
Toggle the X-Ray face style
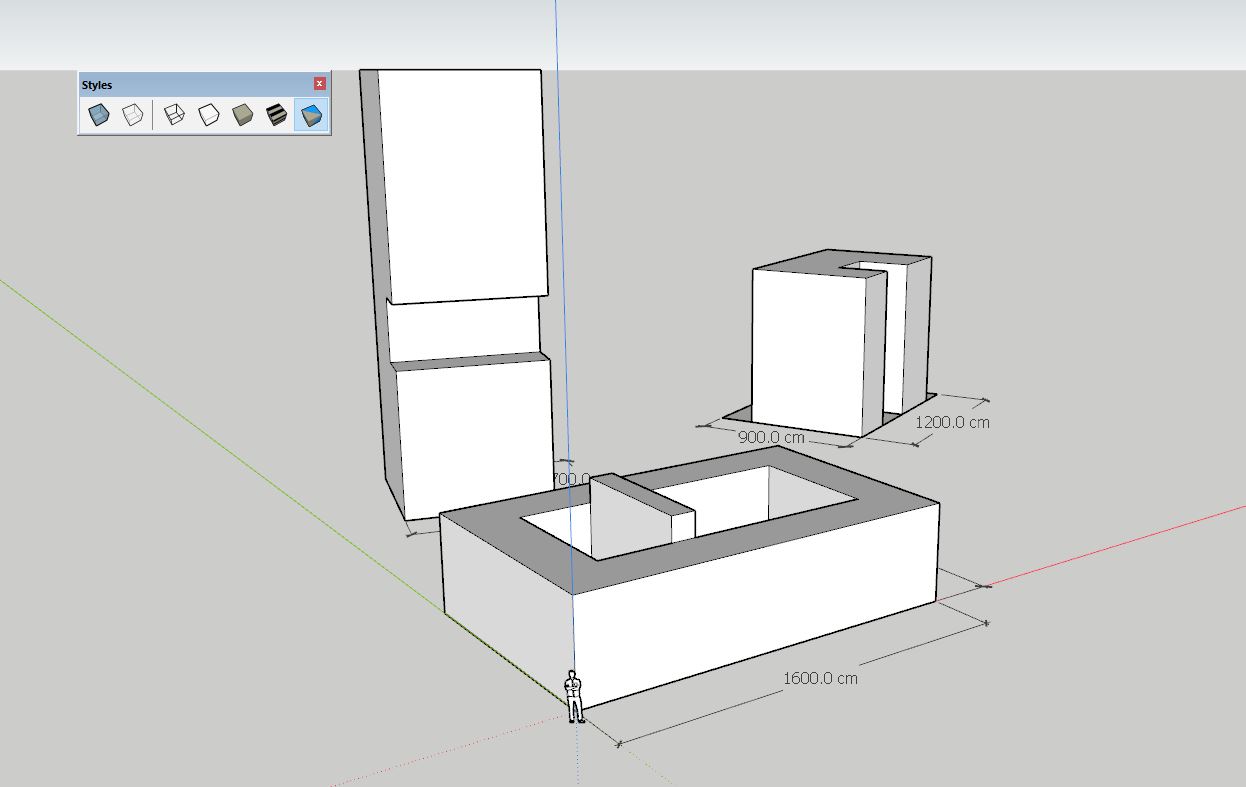(98, 115)
